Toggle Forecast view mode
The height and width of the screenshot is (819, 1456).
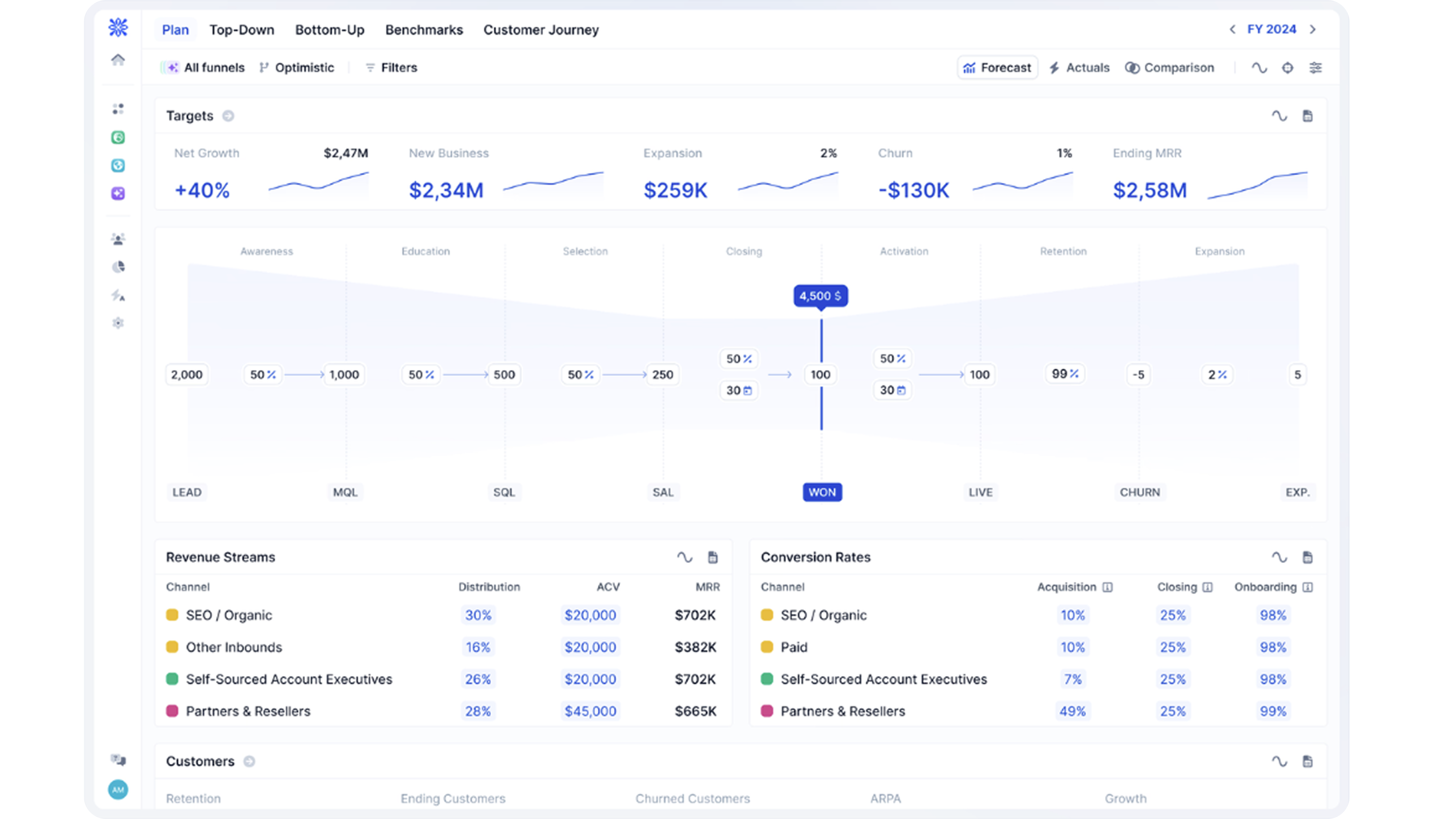click(x=997, y=67)
